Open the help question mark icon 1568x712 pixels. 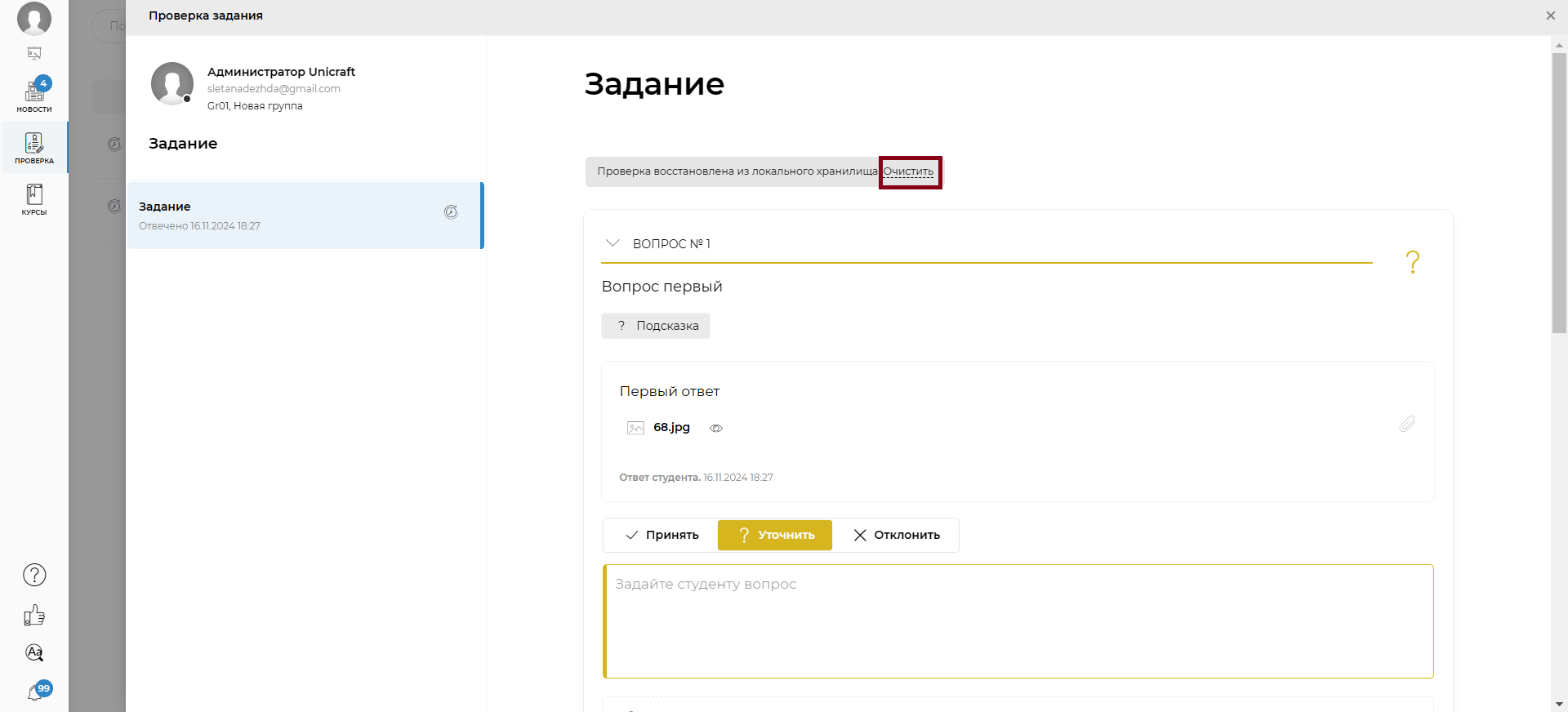tap(34, 575)
